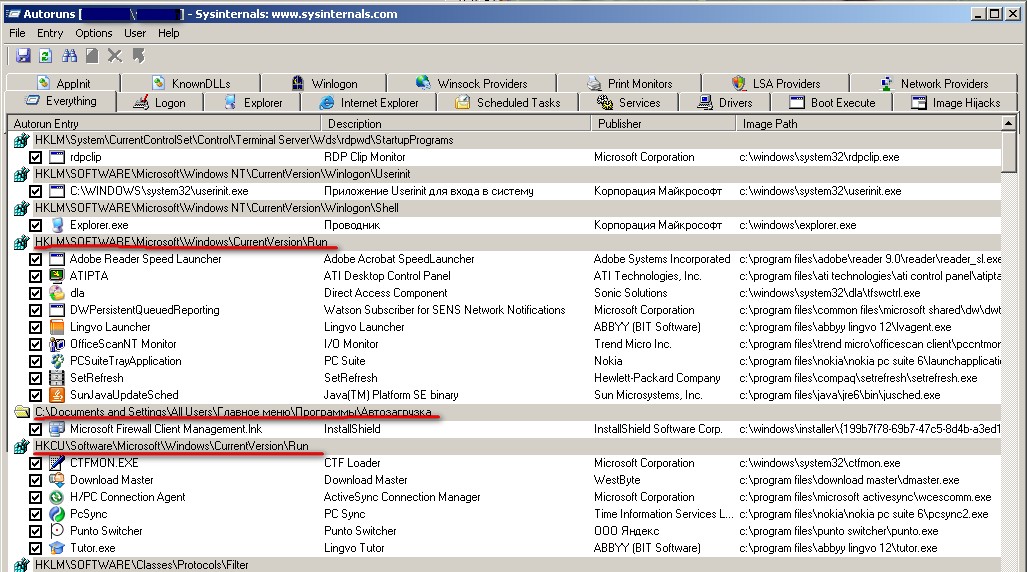Switch to the Logon tab
Viewport: 1027px width, 572px height.
160,102
